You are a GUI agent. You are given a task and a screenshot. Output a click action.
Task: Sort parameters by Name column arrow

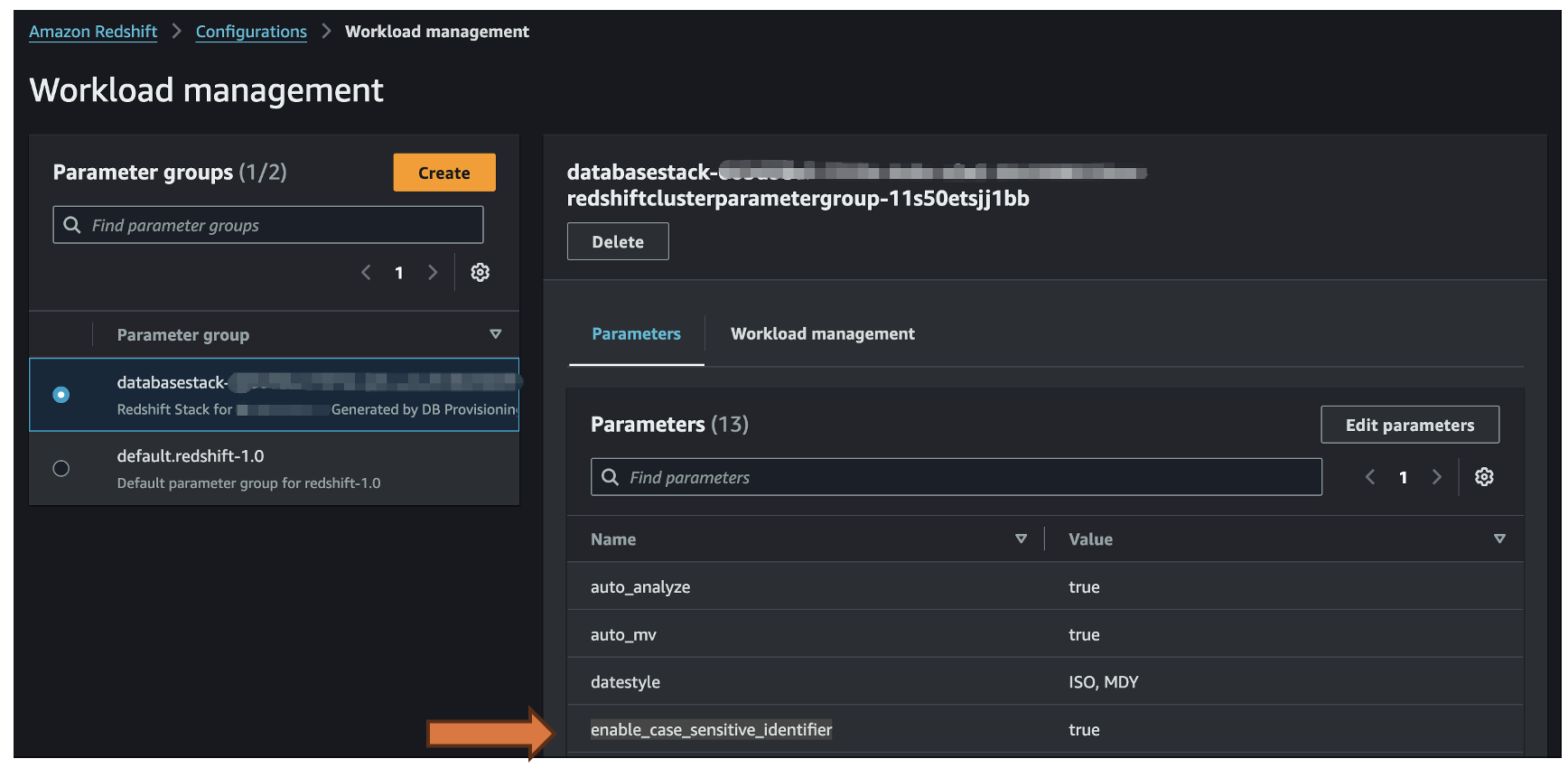[x=1021, y=539]
